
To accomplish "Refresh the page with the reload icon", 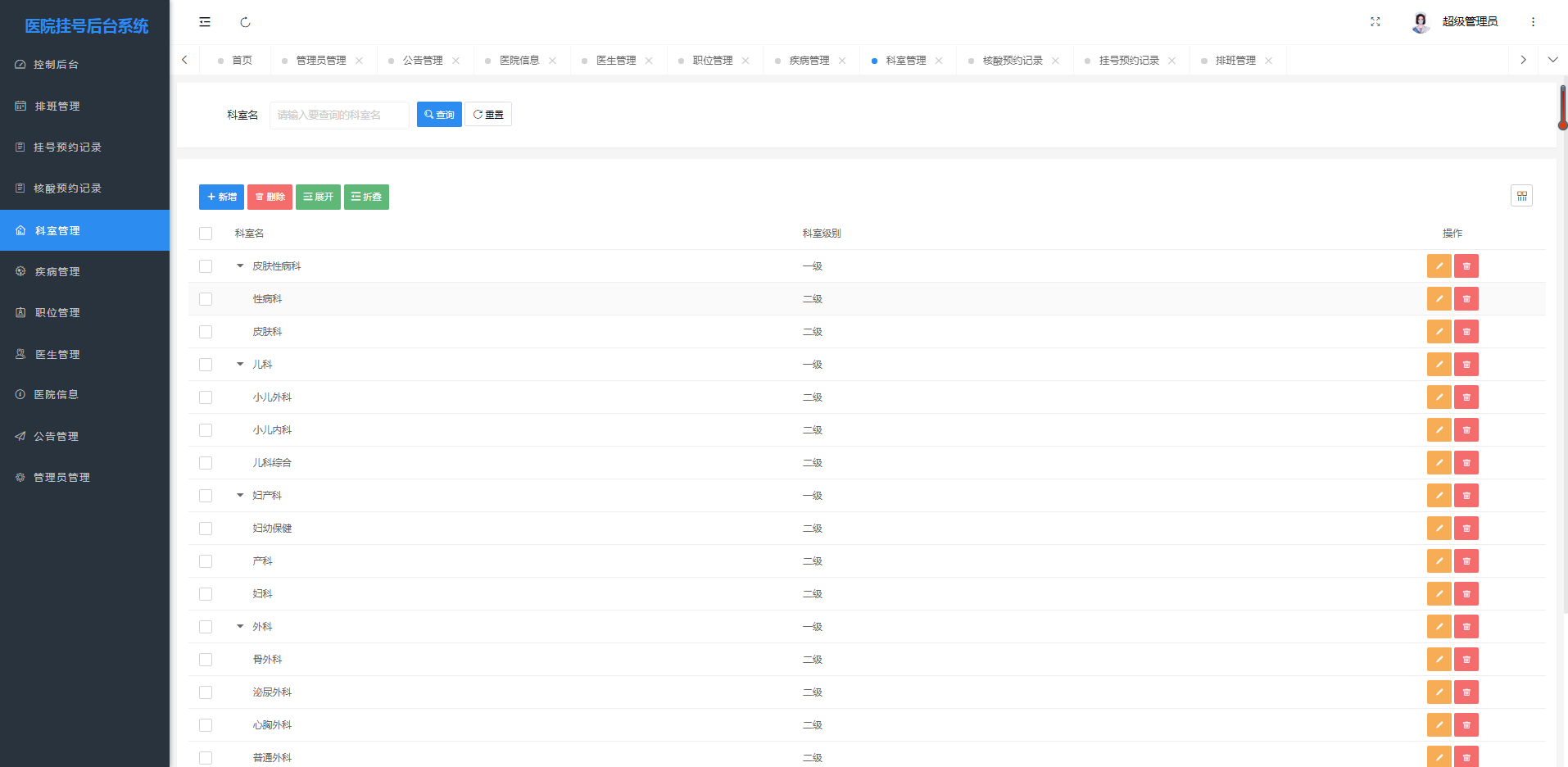I will (244, 21).
